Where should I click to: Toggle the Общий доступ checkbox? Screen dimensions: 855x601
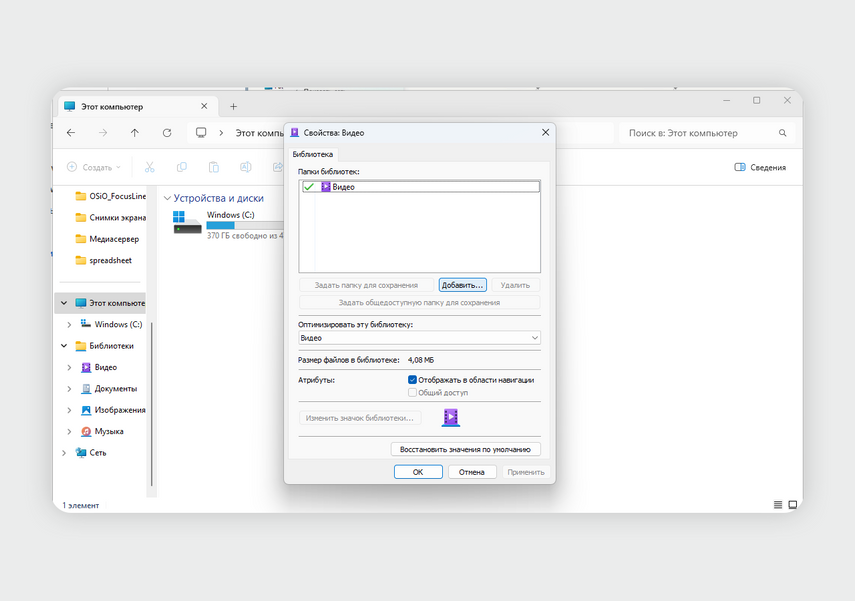(412, 392)
